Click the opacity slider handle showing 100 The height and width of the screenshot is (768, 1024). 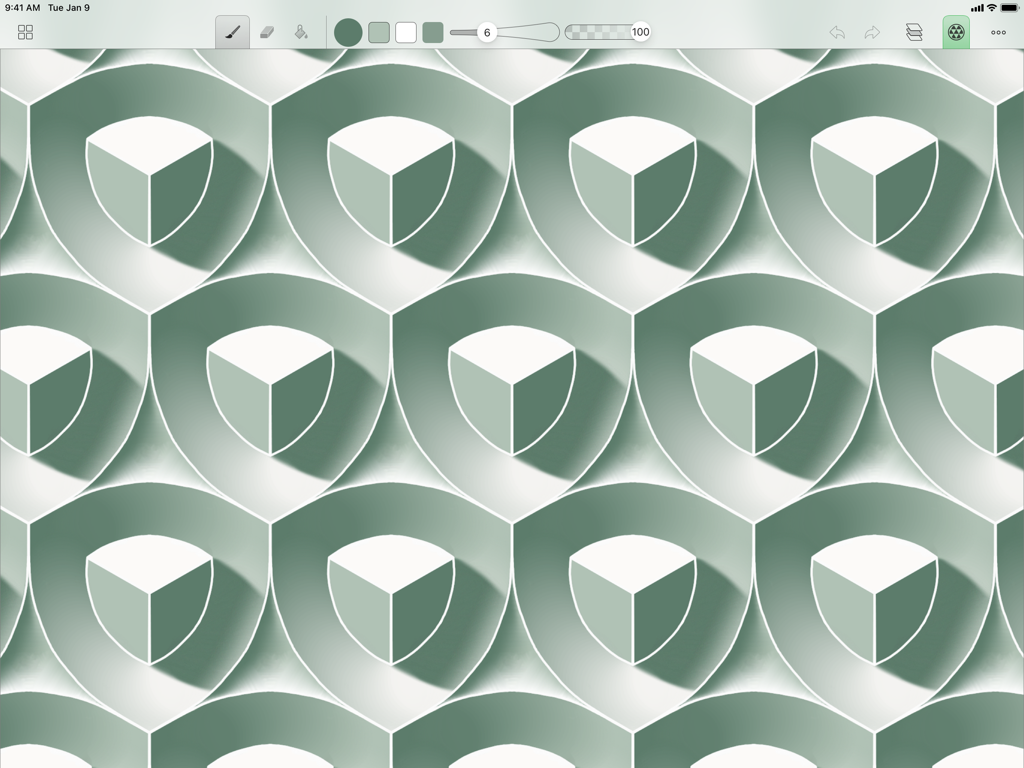pos(640,32)
